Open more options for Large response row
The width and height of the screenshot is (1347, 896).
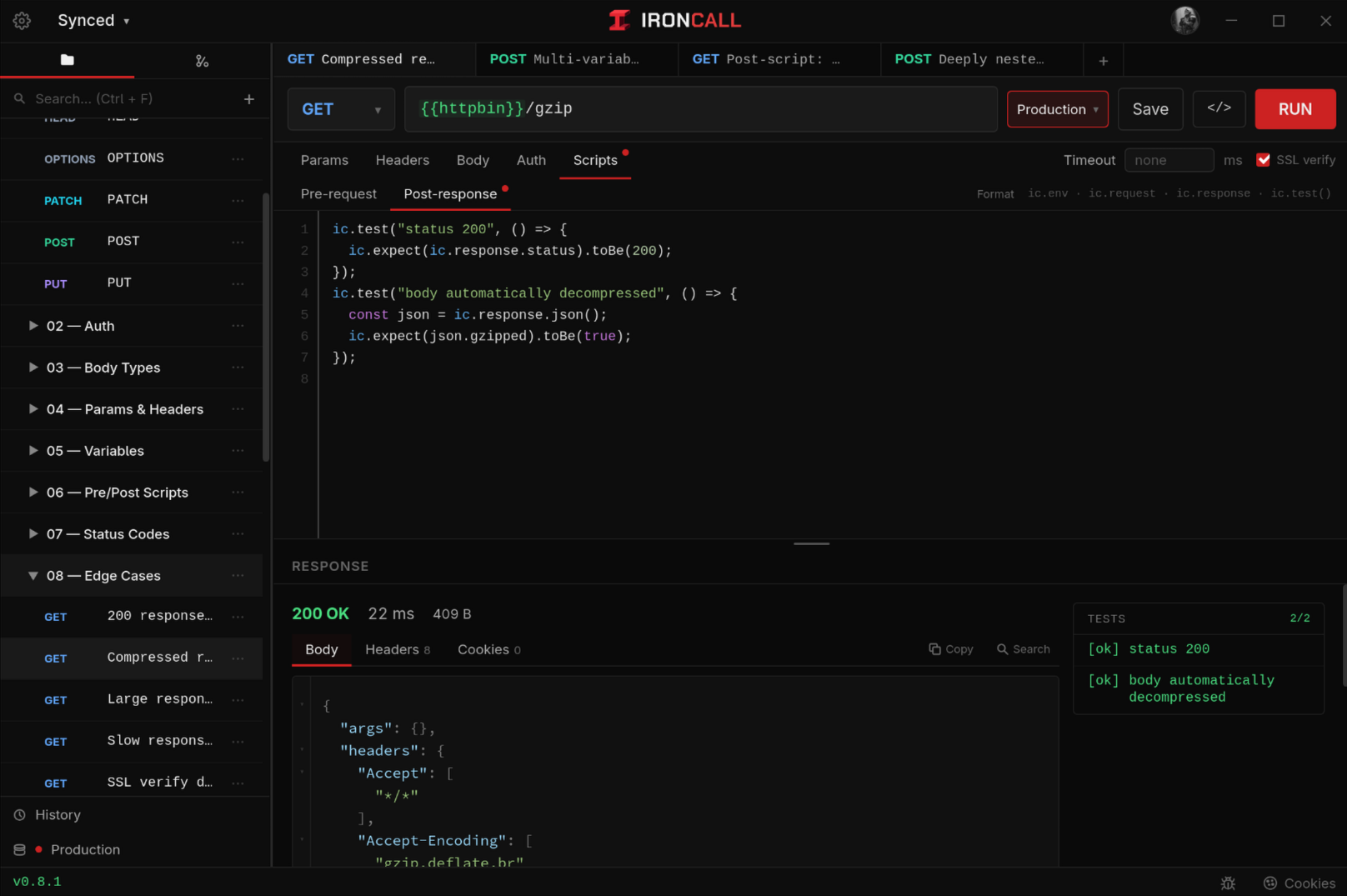tap(238, 700)
